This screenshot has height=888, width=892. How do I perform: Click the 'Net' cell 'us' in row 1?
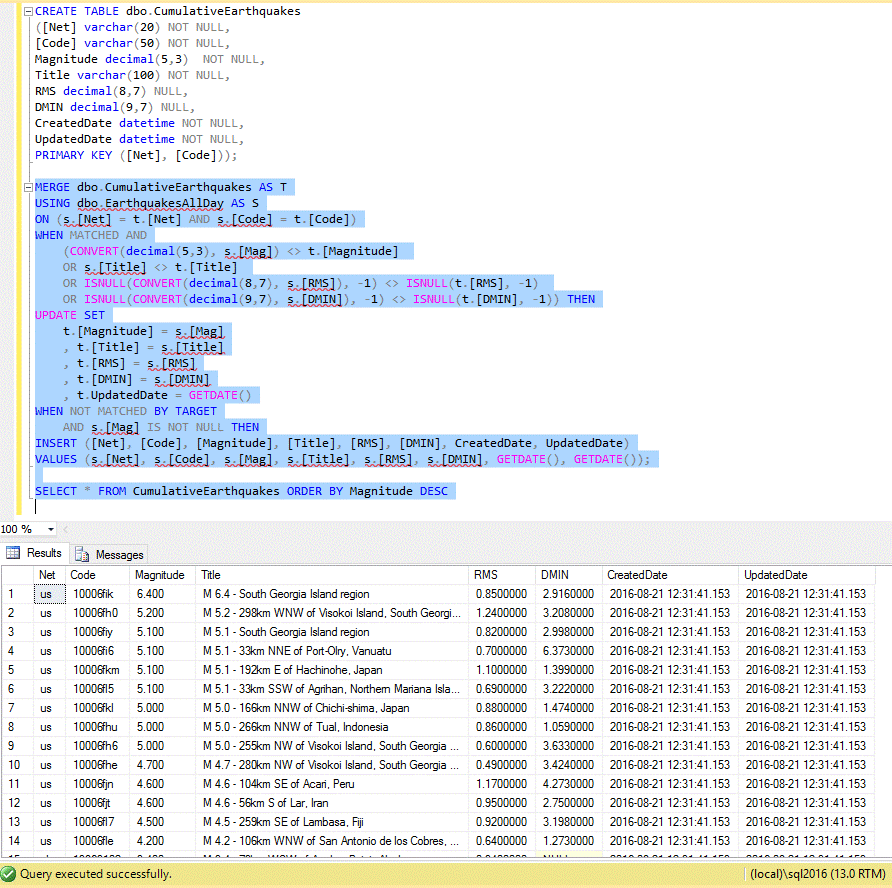pos(49,594)
